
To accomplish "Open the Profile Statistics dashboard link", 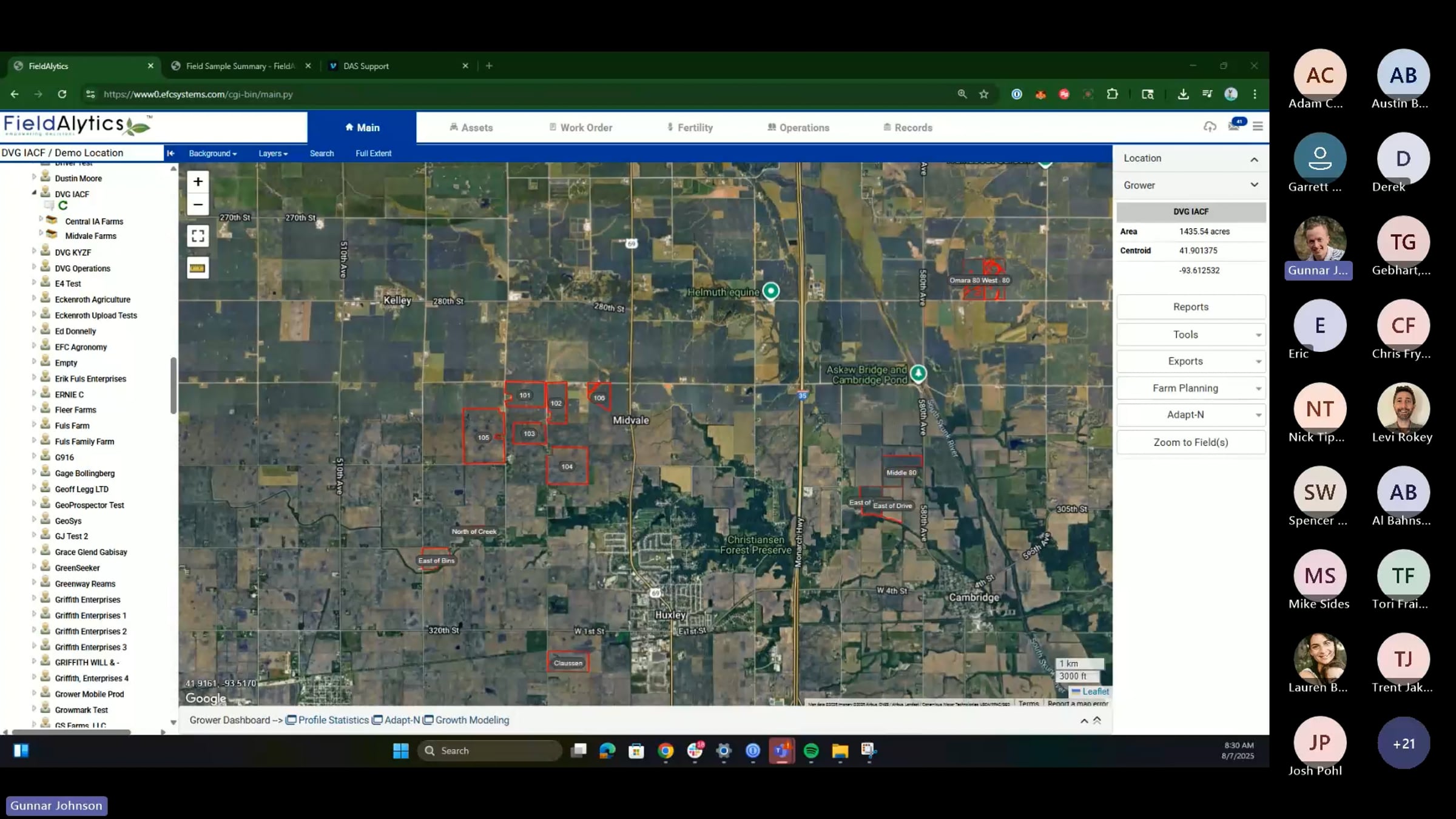I will (328, 720).
